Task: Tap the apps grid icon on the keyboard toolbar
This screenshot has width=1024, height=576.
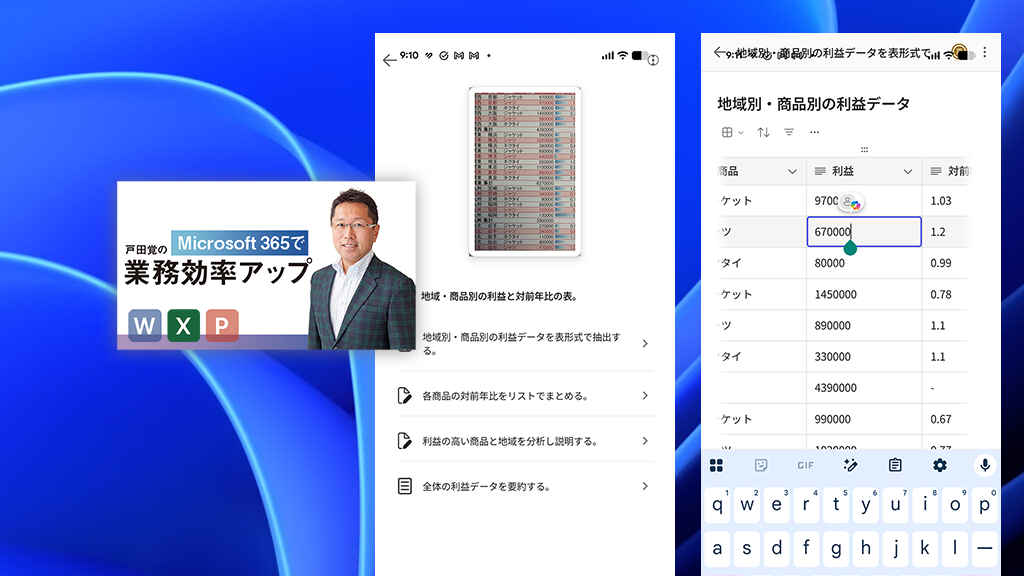Action: point(716,464)
